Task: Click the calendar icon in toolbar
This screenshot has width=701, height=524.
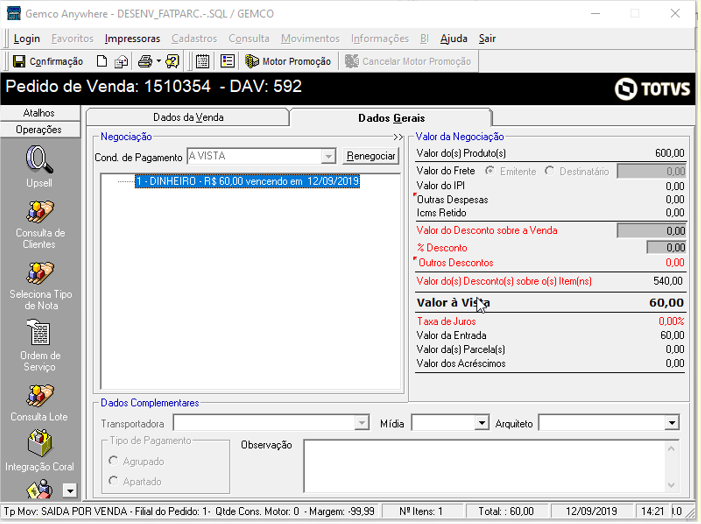Action: pos(203,61)
